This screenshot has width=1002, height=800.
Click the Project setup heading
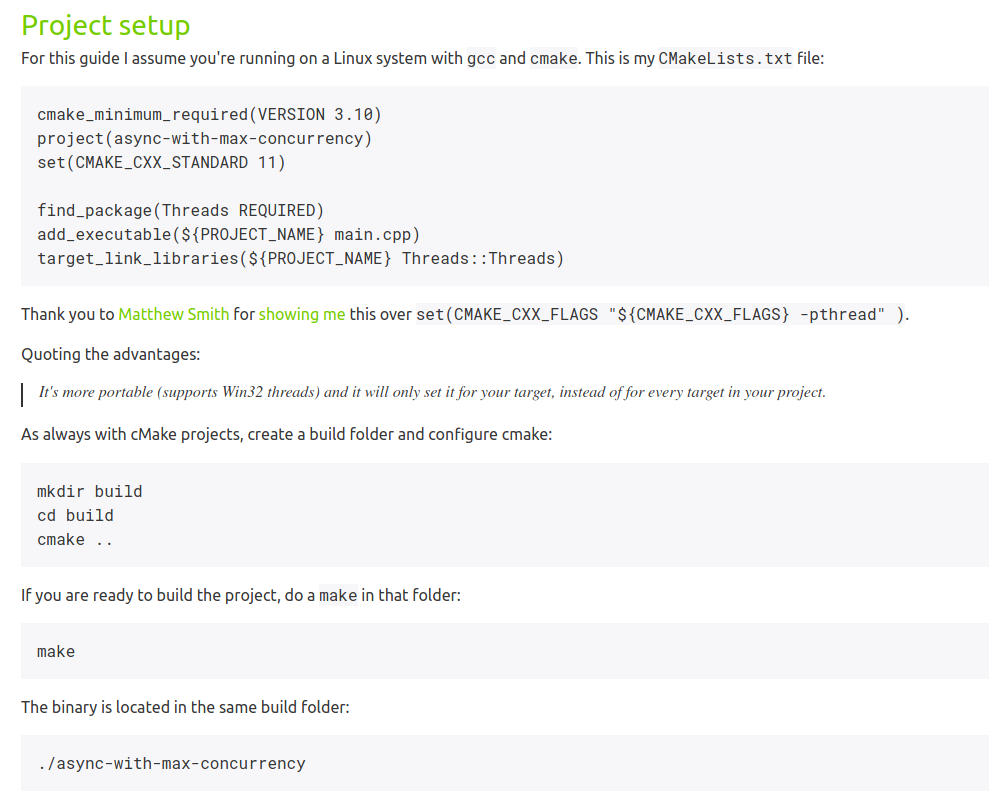105,25
